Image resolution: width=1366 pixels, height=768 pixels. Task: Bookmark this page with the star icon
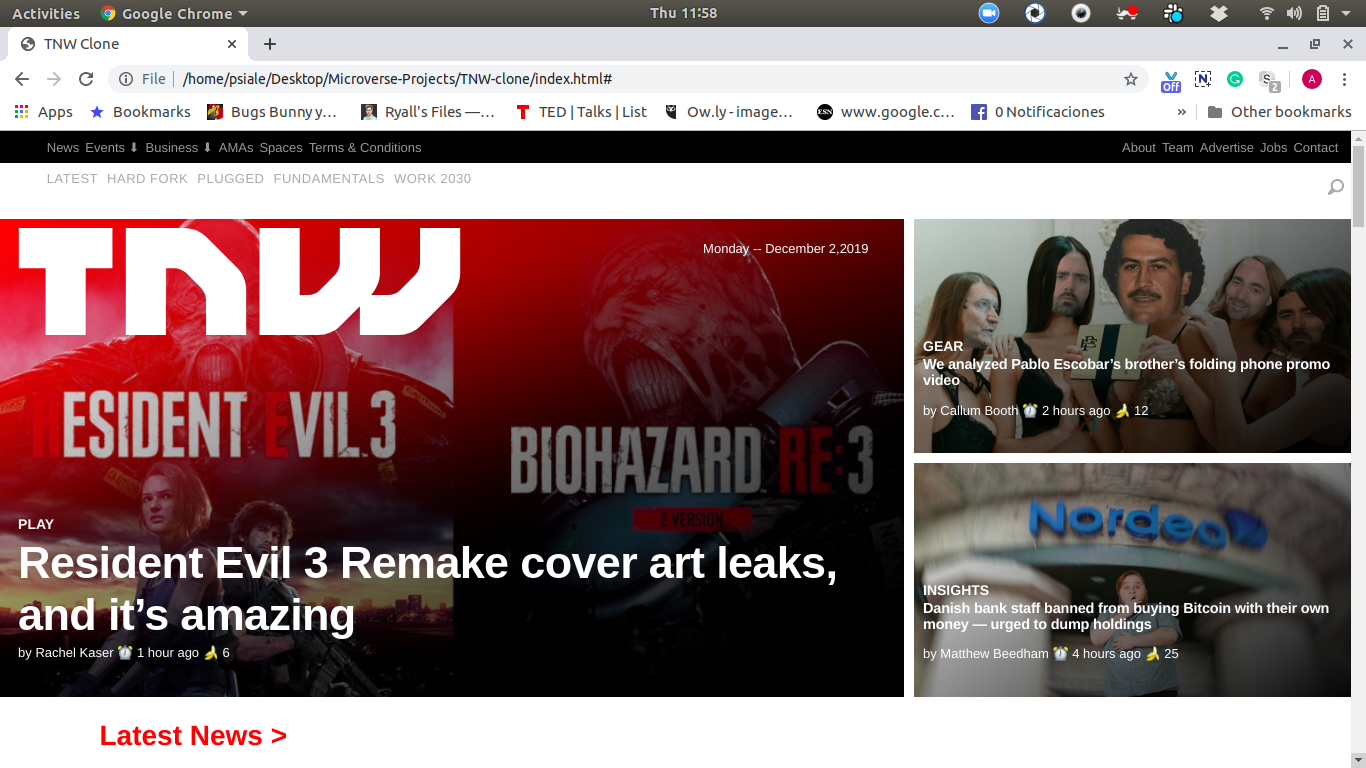[x=1131, y=79]
